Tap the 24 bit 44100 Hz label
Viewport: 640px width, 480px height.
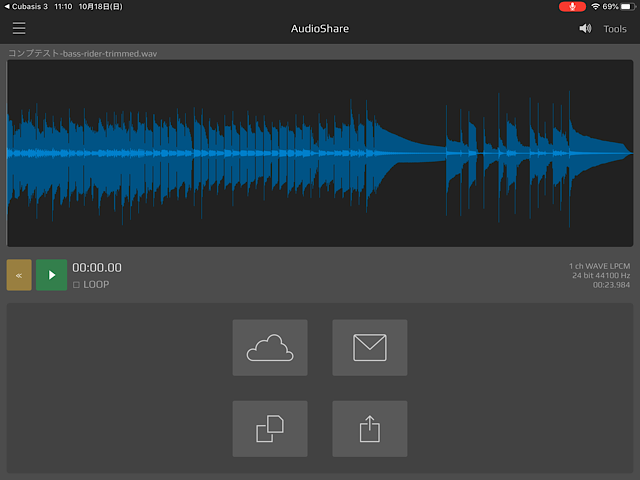click(601, 276)
